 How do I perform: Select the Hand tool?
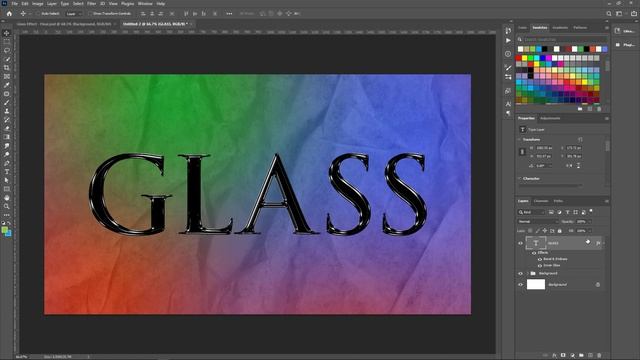[x=7, y=198]
